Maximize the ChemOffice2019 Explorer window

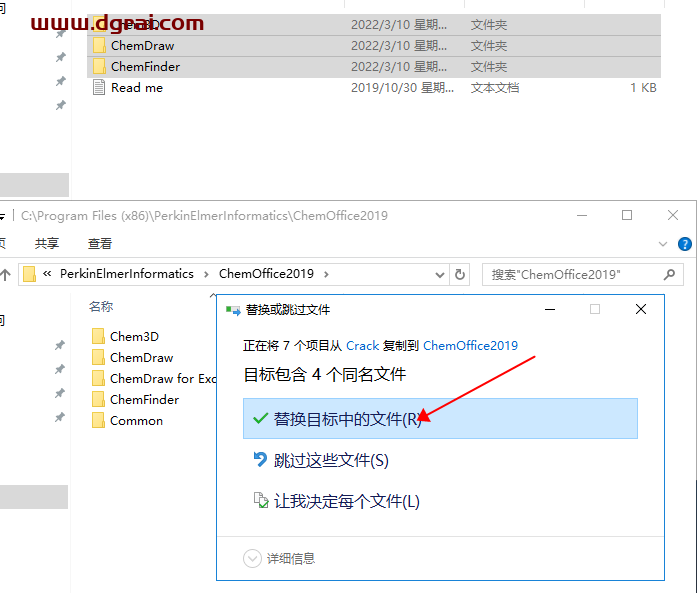tap(627, 215)
